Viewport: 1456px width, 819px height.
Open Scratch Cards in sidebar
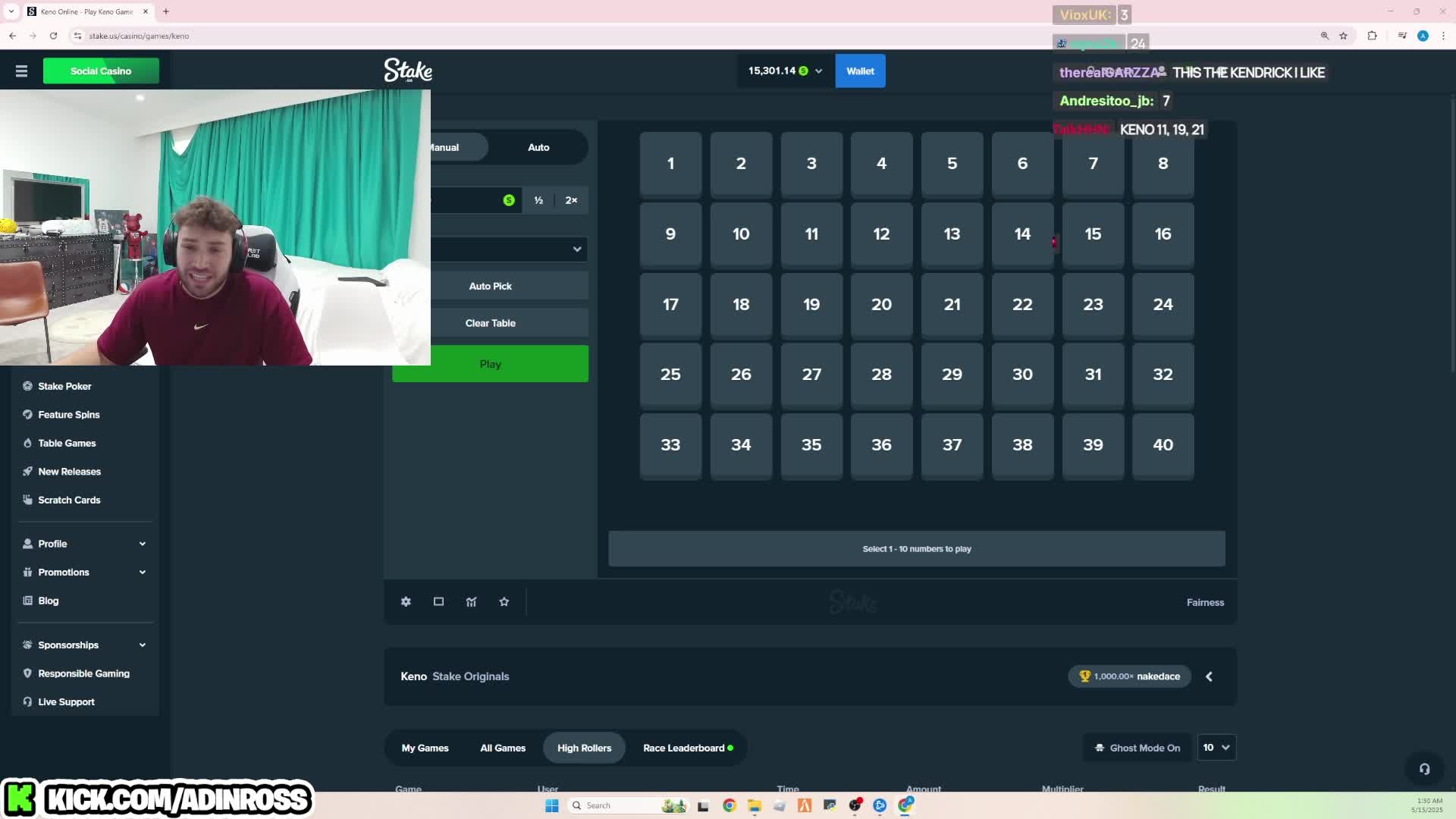[x=69, y=500]
